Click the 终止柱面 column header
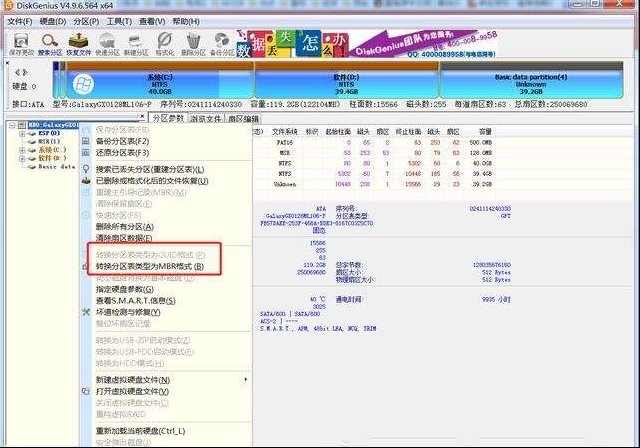This screenshot has width=640, height=448. (x=409, y=132)
